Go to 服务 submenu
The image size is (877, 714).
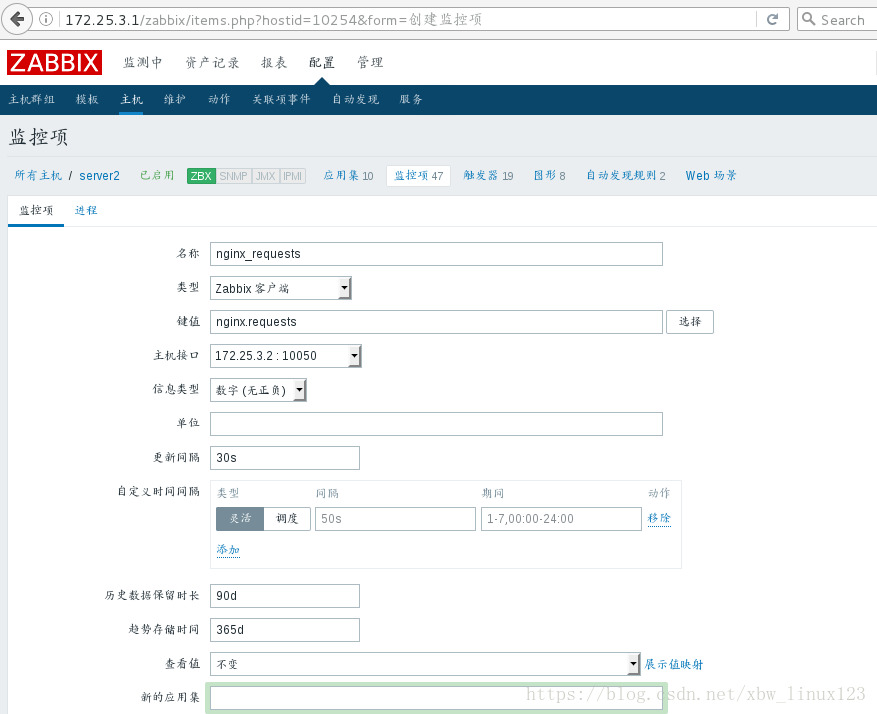point(411,100)
